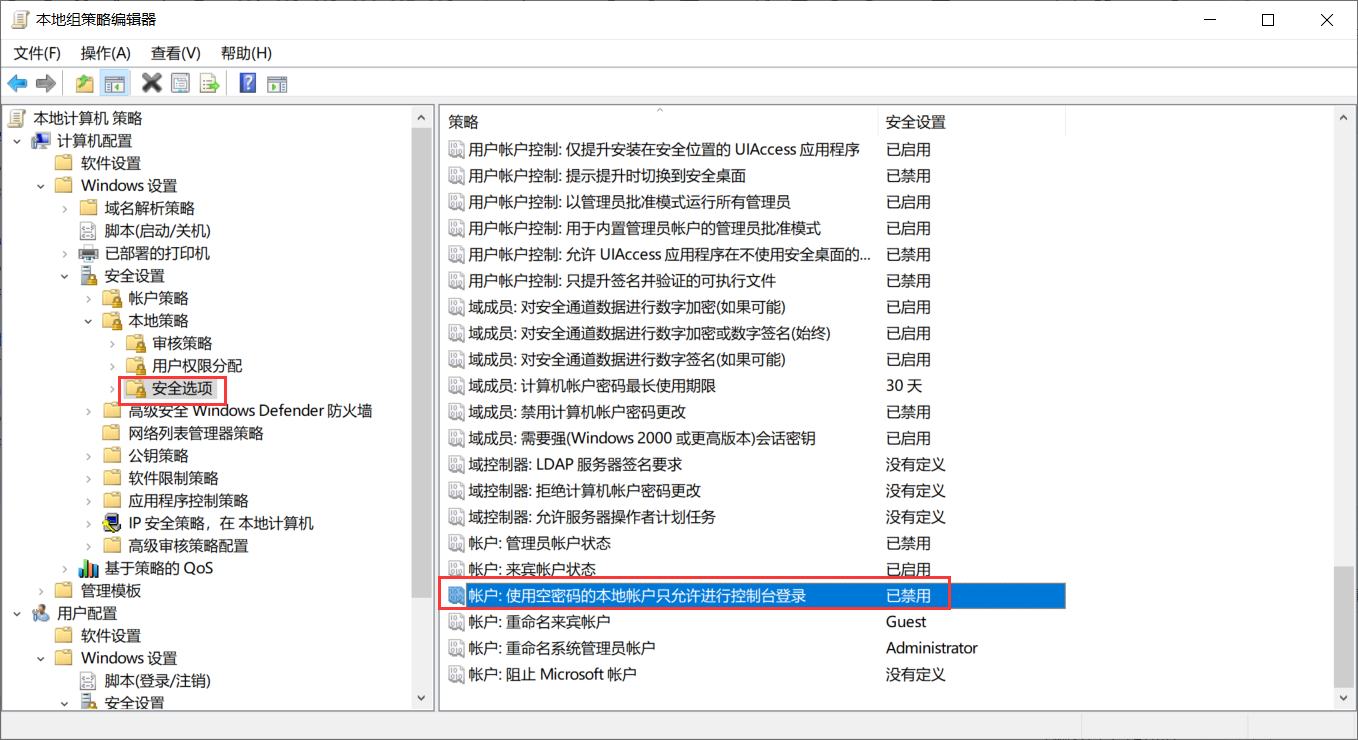The width and height of the screenshot is (1358, 740).
Task: Click the 帐户策略 folder icon
Action: click(x=112, y=298)
